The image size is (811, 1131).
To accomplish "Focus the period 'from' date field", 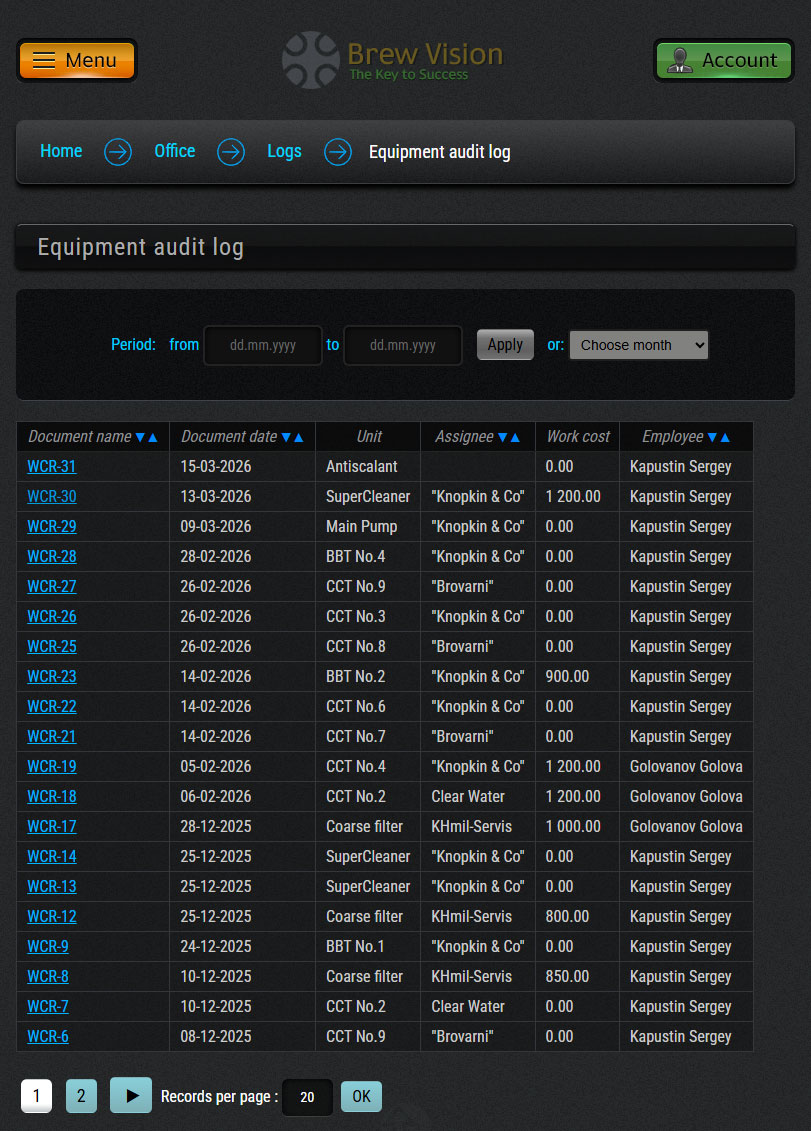I will tap(263, 345).
